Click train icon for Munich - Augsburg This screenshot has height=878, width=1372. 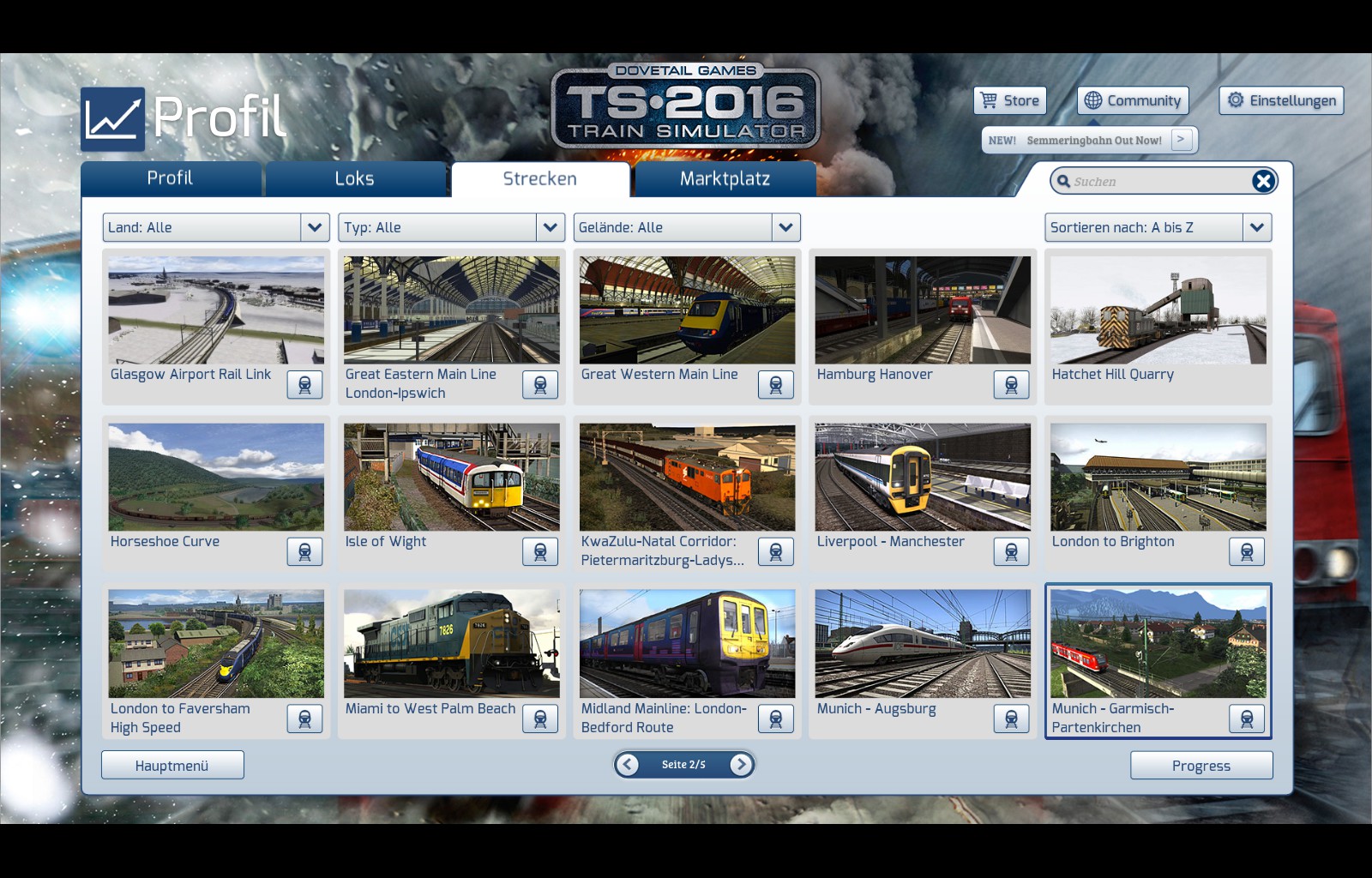[x=1012, y=719]
